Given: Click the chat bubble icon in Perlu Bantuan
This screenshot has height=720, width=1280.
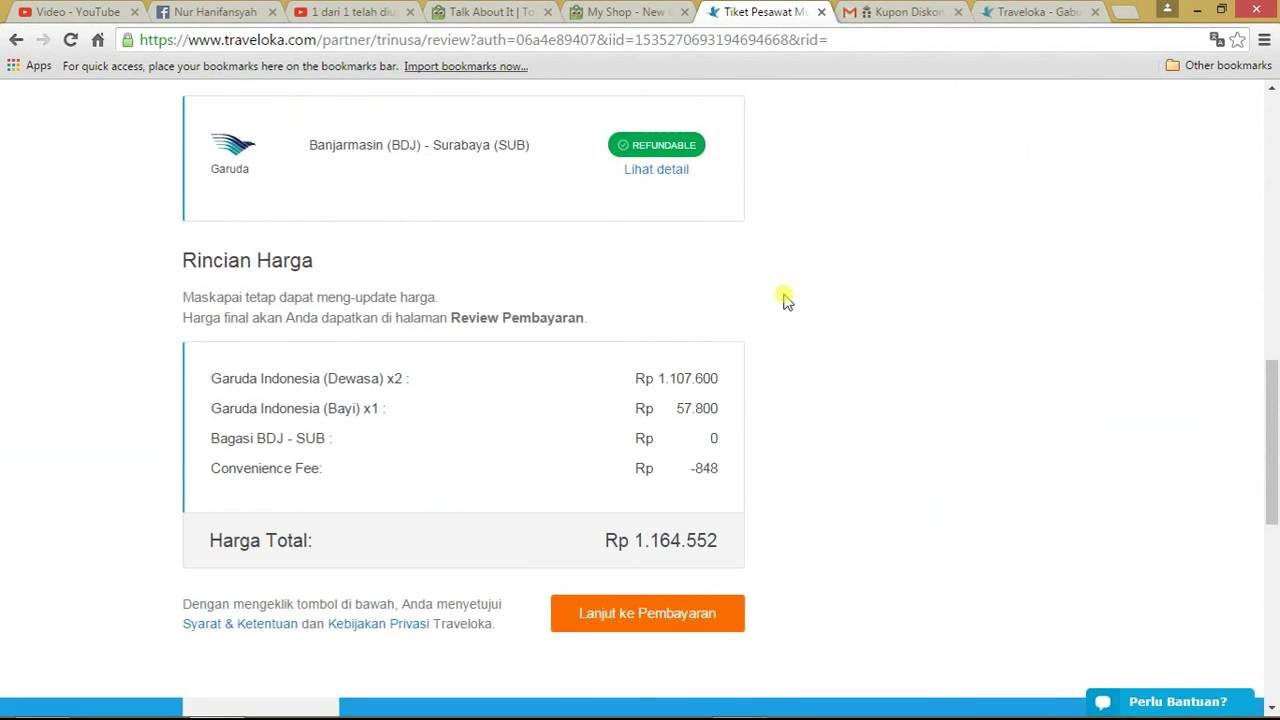Looking at the screenshot, I should click(1103, 703).
